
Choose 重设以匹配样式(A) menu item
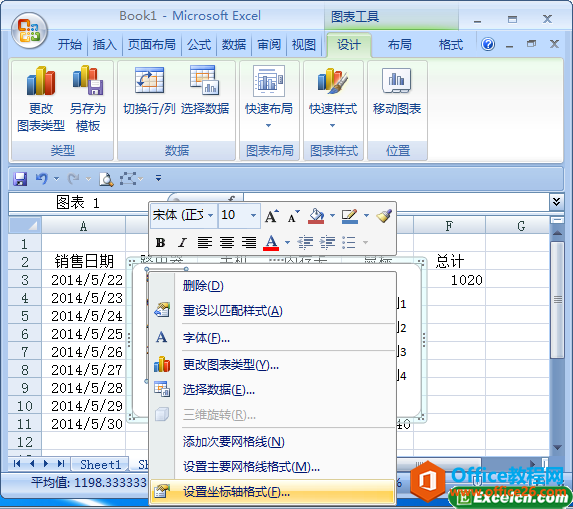(x=273, y=311)
